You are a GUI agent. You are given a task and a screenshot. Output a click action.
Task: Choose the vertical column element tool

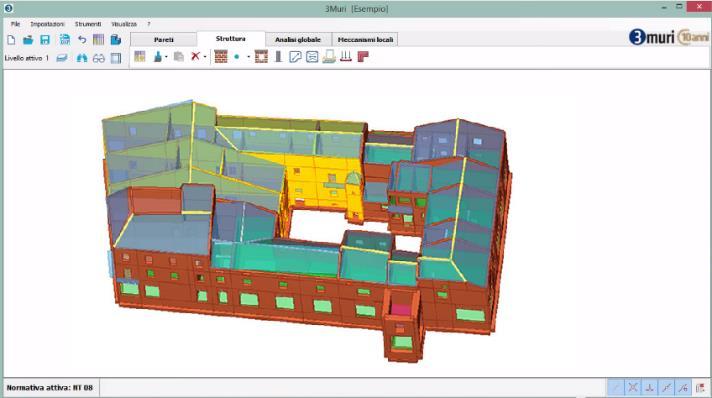point(278,57)
